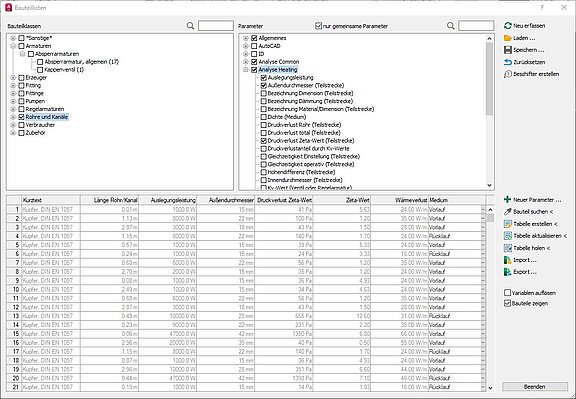Click parameter list scroll down arrow
The image size is (576, 399).
489,186
